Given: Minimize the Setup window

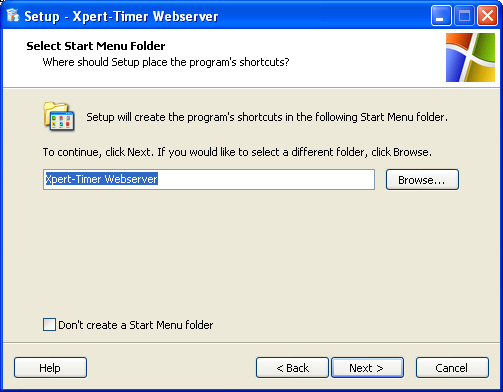Looking at the screenshot, I should pos(441,15).
